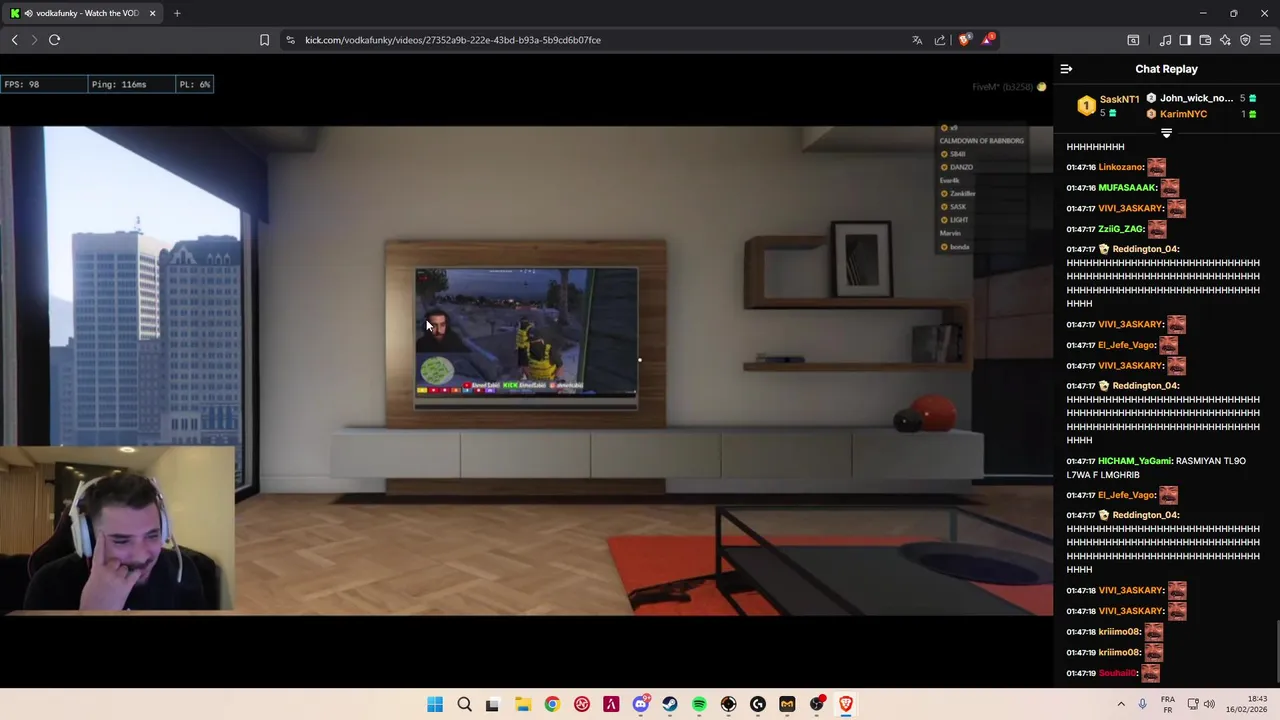
Task: Click the share page icon
Action: (940, 40)
